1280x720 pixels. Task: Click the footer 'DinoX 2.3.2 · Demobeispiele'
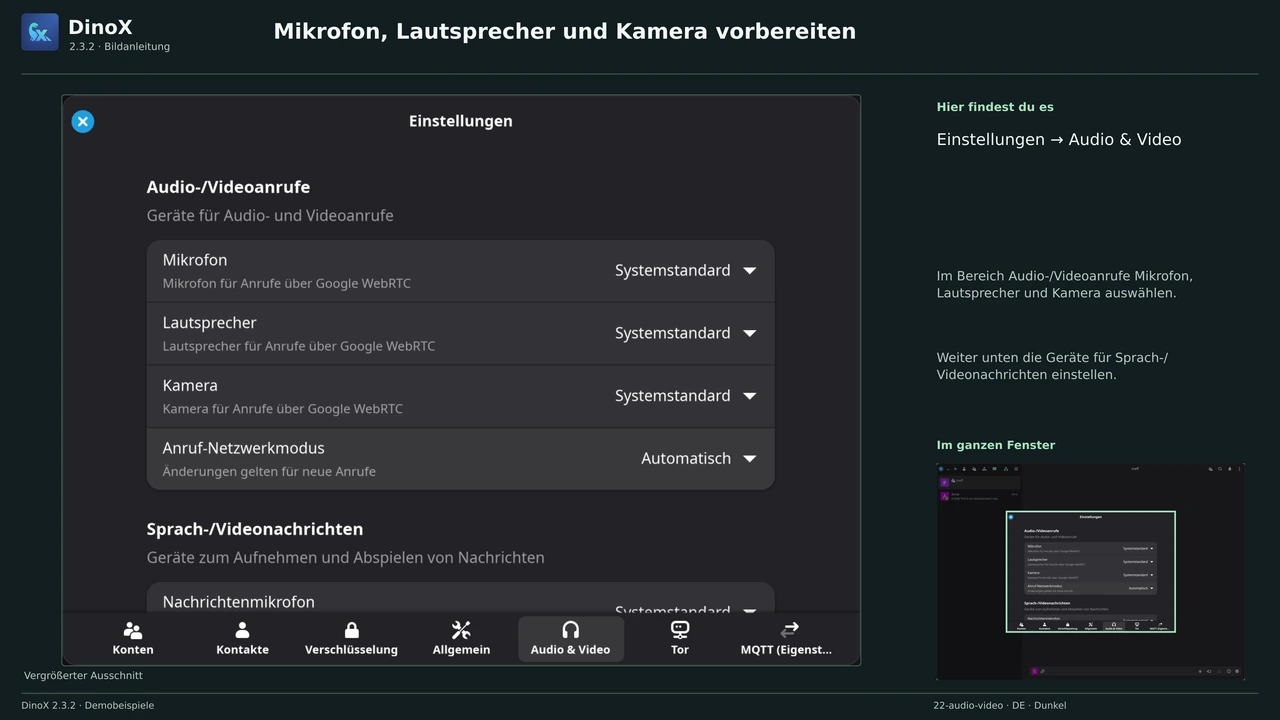[88, 705]
